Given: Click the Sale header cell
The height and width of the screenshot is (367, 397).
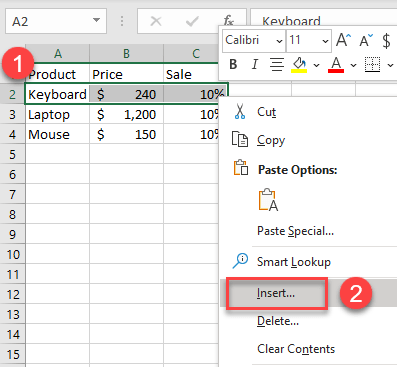Looking at the screenshot, I should pos(191,74).
